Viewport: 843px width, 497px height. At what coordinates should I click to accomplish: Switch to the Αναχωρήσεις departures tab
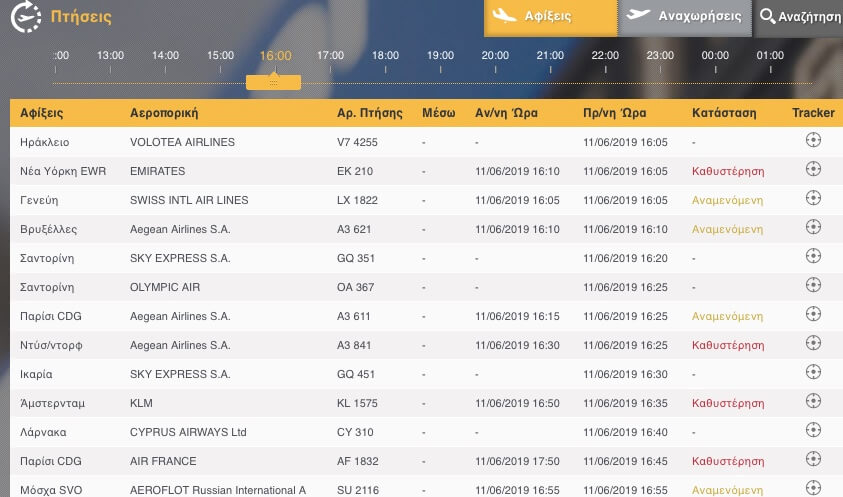[x=684, y=18]
